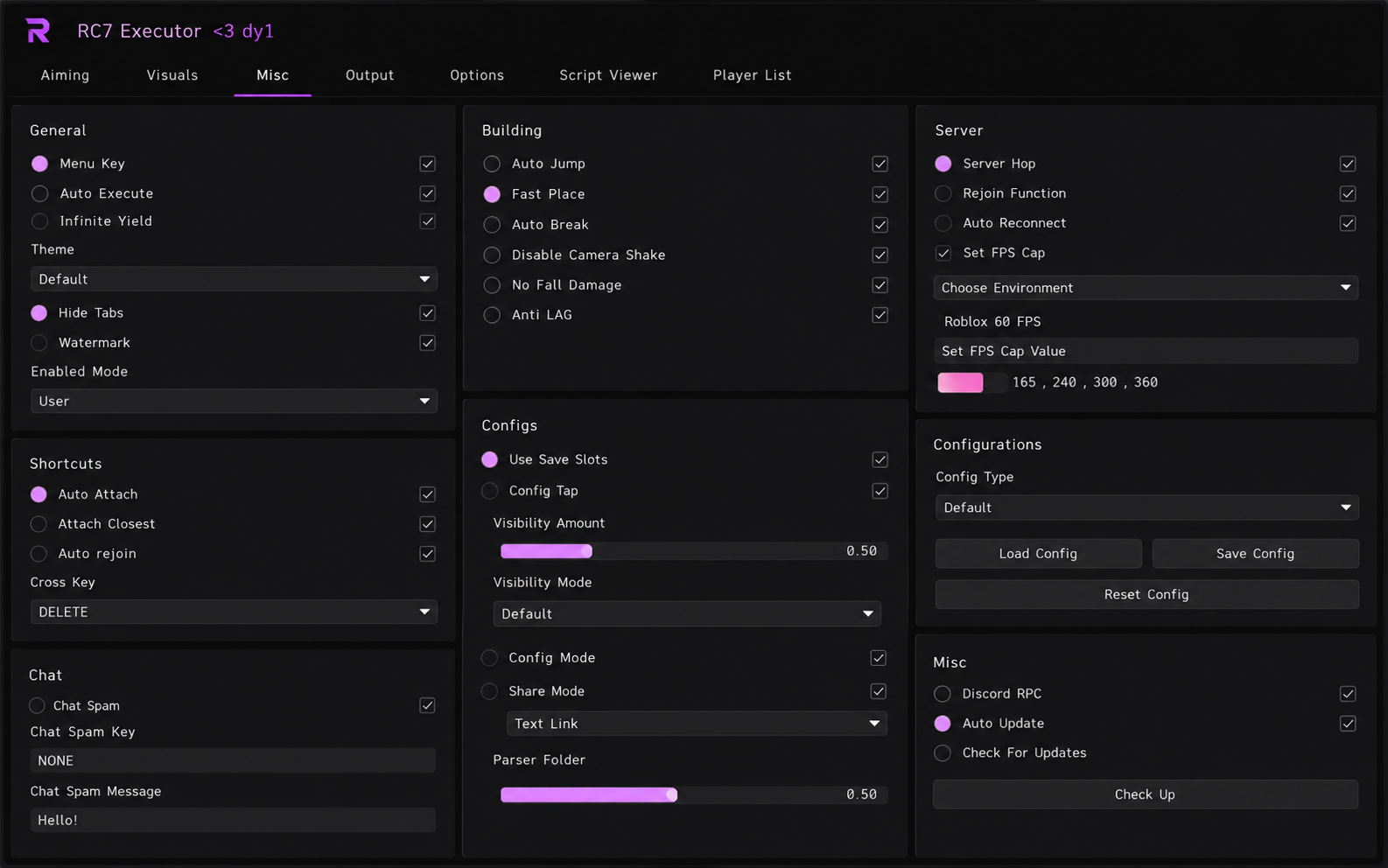Viewport: 1388px width, 868px height.
Task: Enable the Auto Execute radio circle
Action: [x=39, y=193]
